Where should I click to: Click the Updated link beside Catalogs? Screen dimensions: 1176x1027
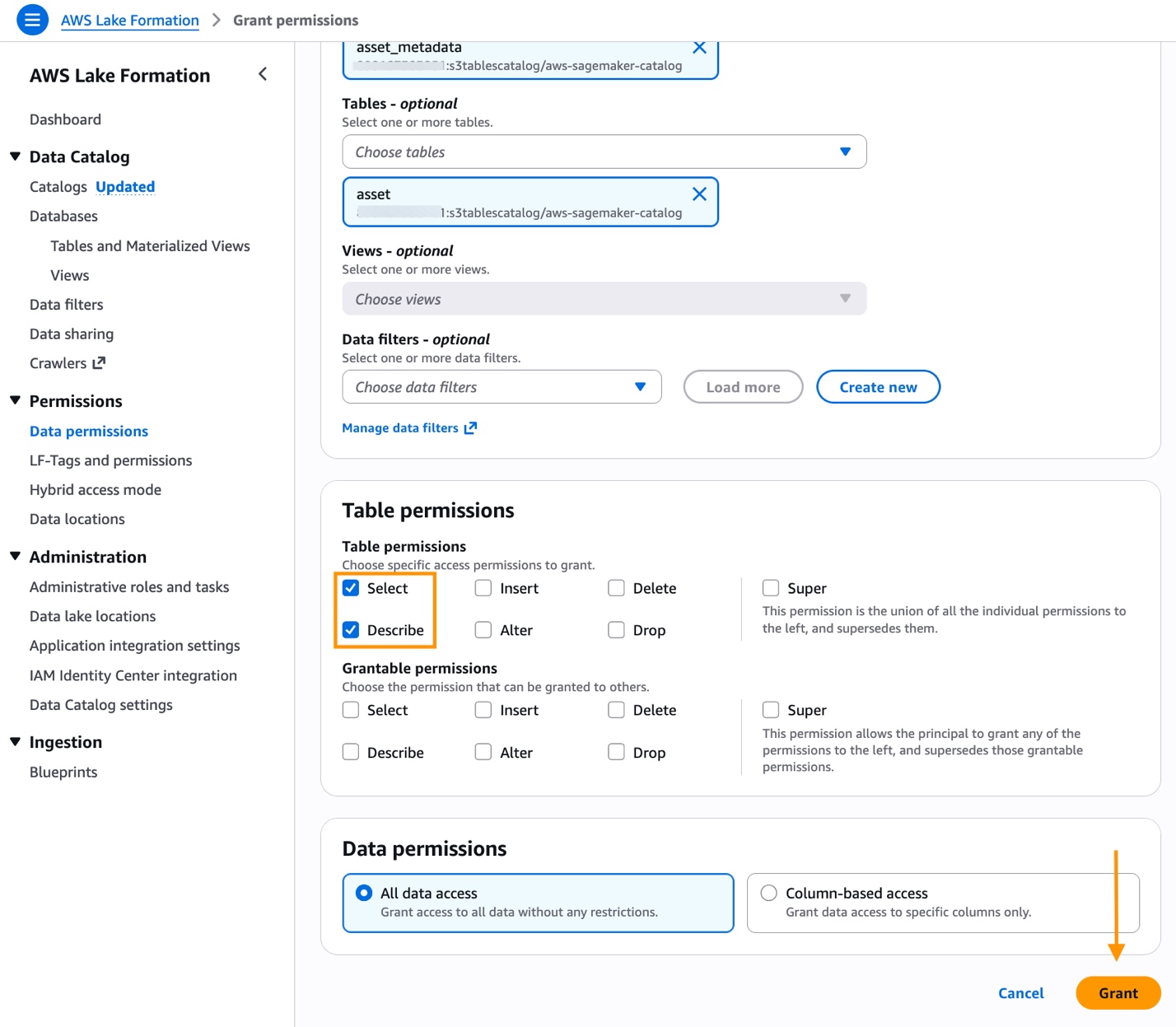click(124, 186)
